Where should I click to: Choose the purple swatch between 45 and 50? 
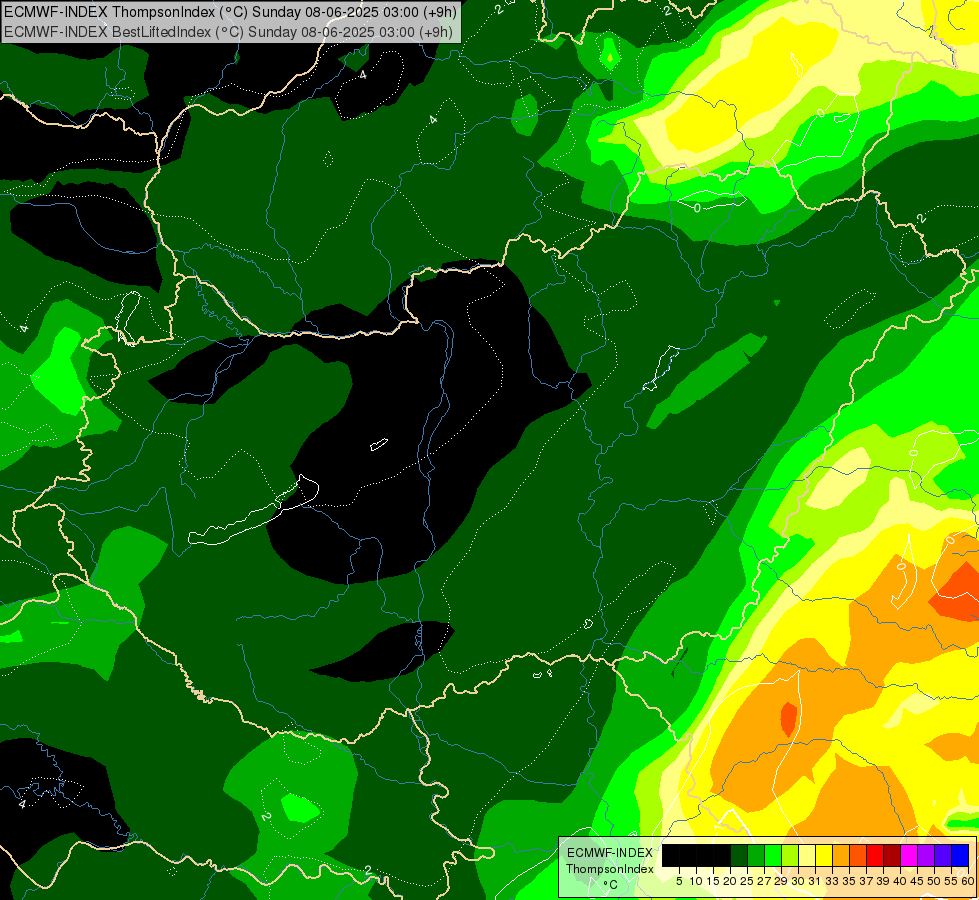pyautogui.click(x=927, y=855)
